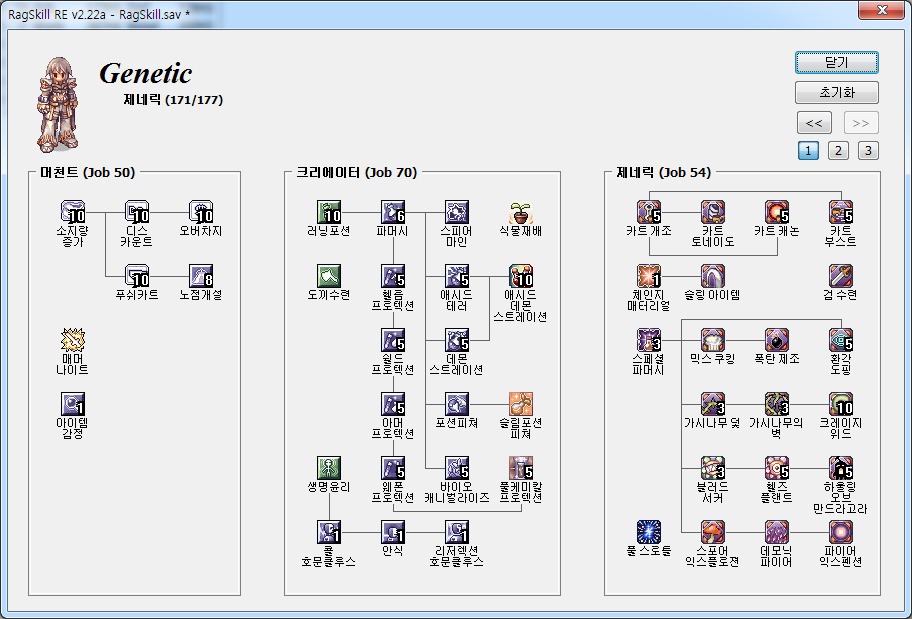Image resolution: width=912 pixels, height=619 pixels.
Task: Choose the 바이오 캐니벌라이즈 skill icon
Action: tap(457, 468)
